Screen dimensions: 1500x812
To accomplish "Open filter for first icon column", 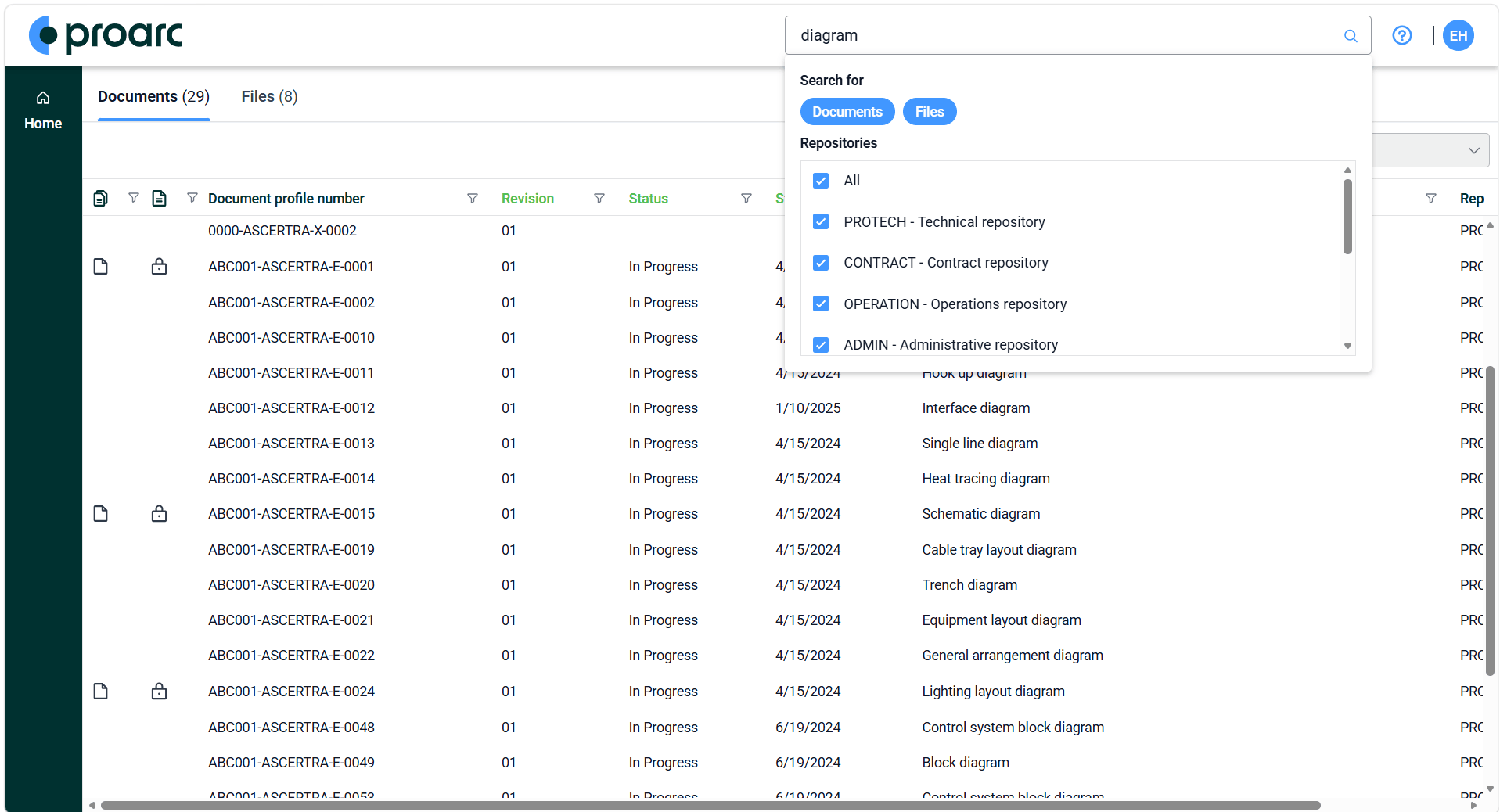I will pyautogui.click(x=134, y=198).
